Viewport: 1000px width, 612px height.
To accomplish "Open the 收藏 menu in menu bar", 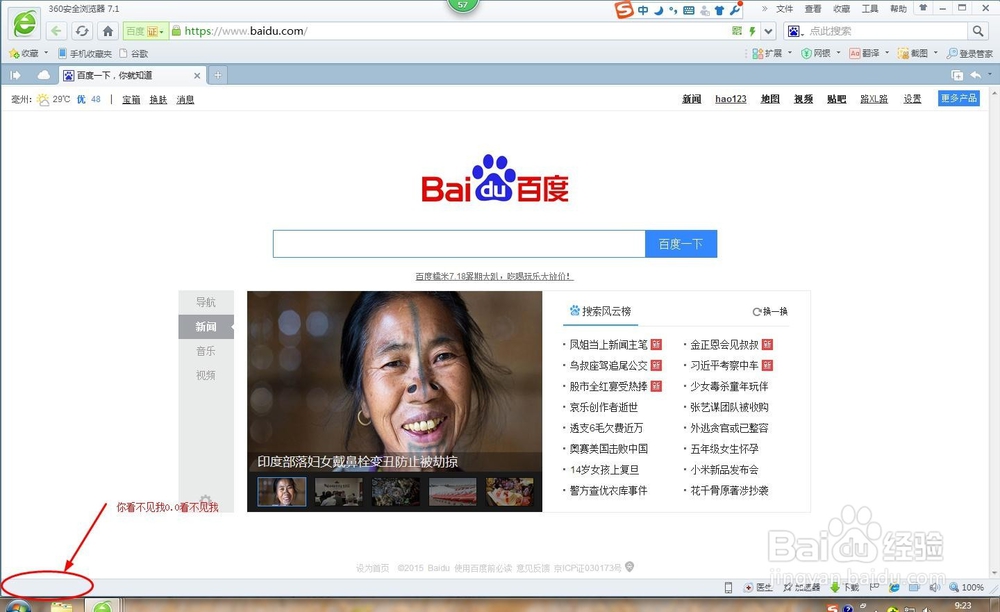I will 842,9.
